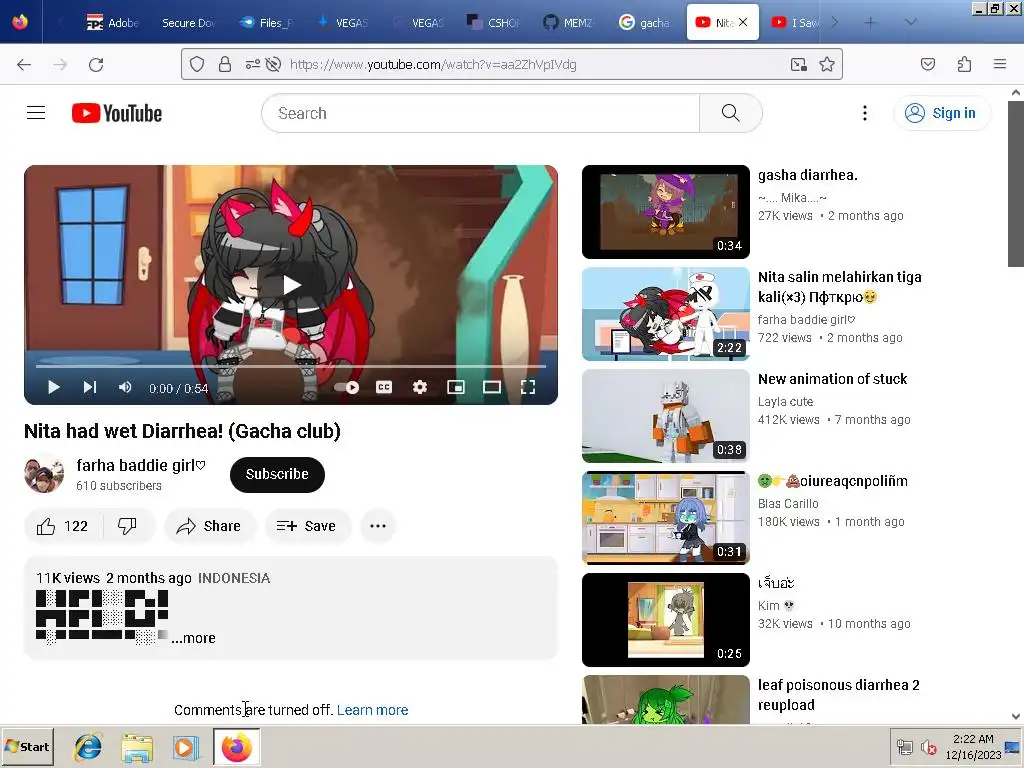Play the video with player play button

point(54,388)
